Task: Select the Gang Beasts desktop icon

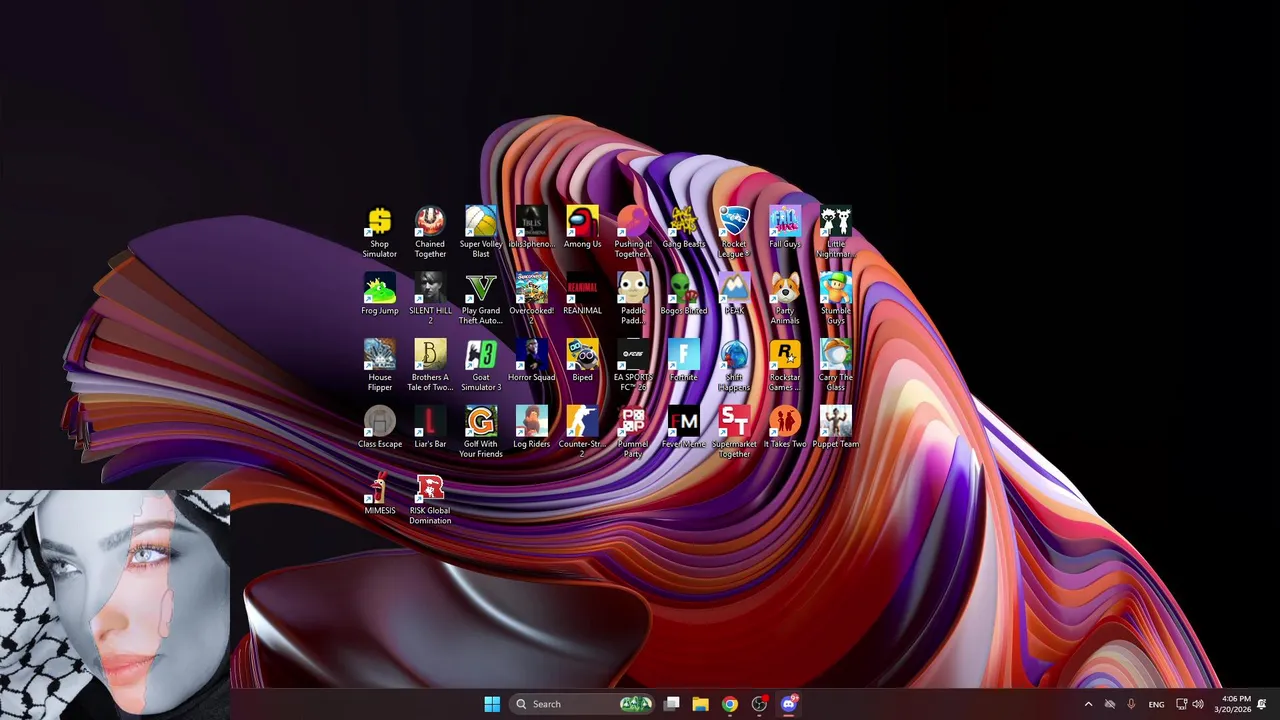Action: coord(683,228)
